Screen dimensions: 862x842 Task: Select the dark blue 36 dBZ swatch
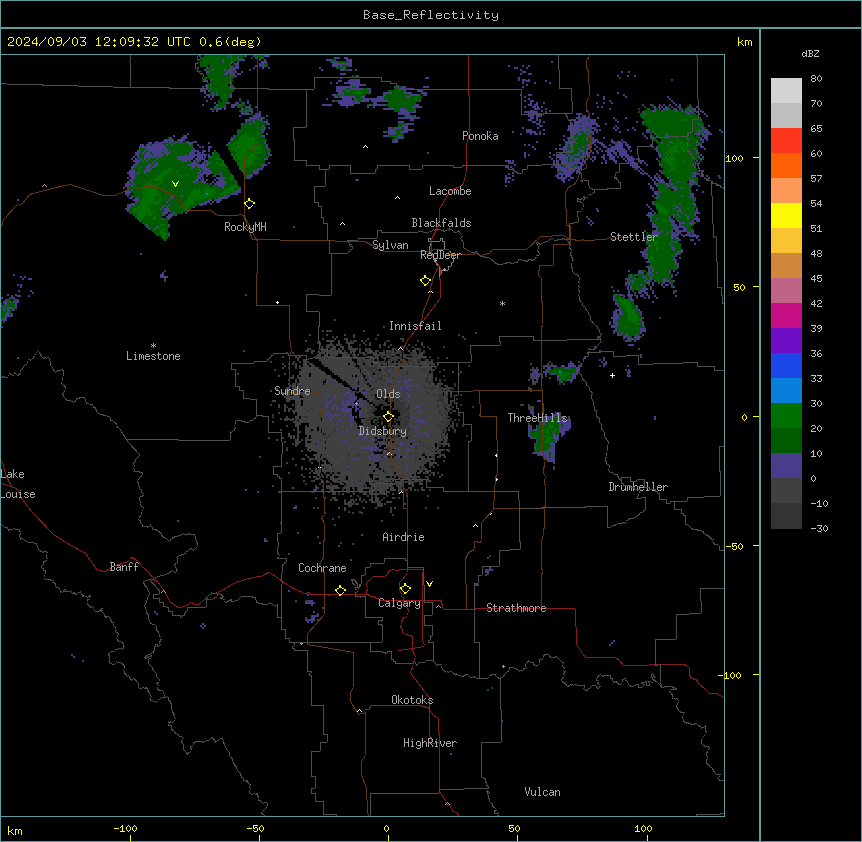[x=786, y=365]
